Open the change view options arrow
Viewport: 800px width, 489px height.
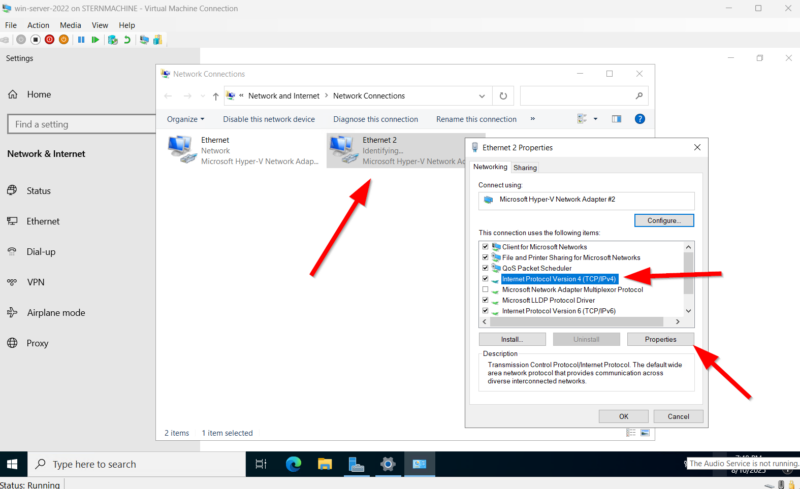(x=595, y=119)
